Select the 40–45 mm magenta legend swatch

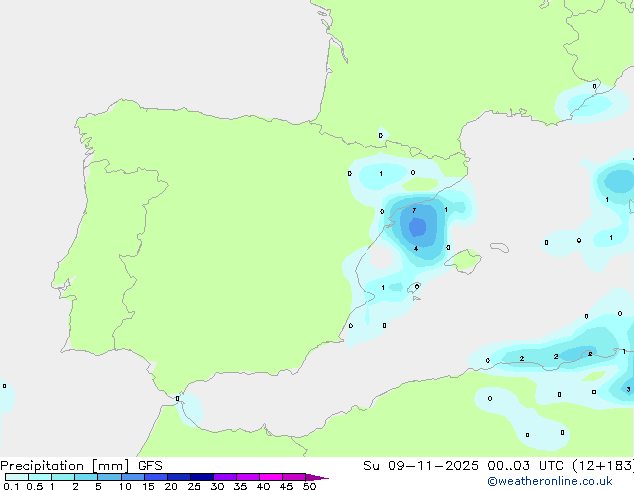click(271, 477)
